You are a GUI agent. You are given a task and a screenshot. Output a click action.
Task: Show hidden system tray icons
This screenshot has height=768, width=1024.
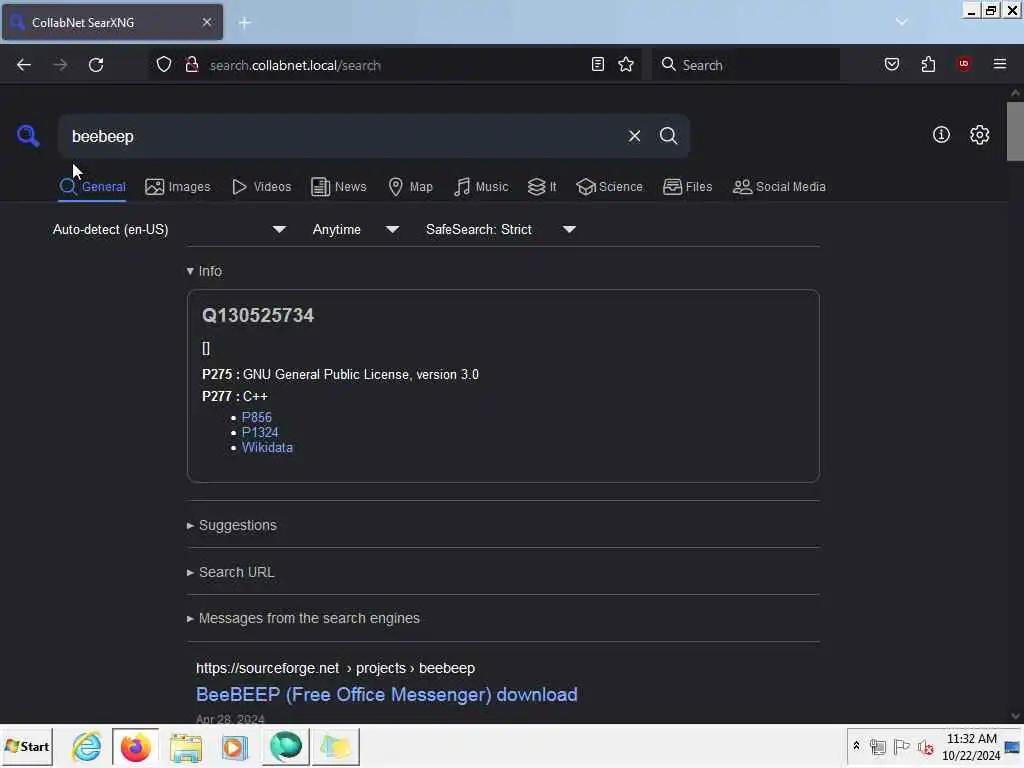coord(856,746)
